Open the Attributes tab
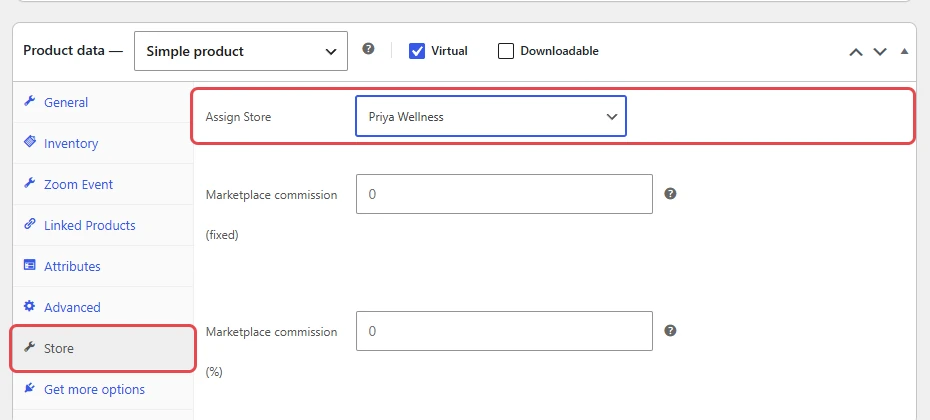Image resolution: width=930 pixels, height=420 pixels. coord(103,266)
